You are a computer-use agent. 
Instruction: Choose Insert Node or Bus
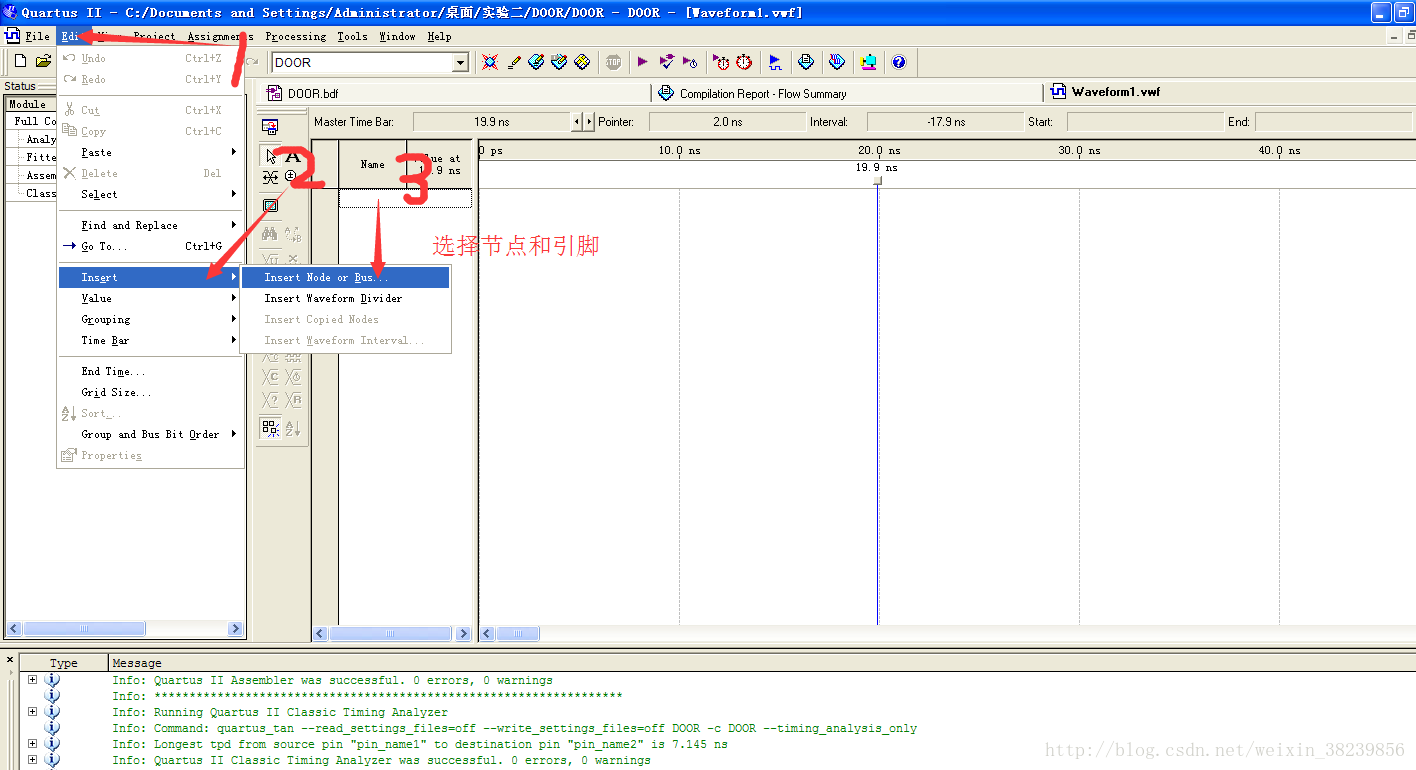point(345,277)
